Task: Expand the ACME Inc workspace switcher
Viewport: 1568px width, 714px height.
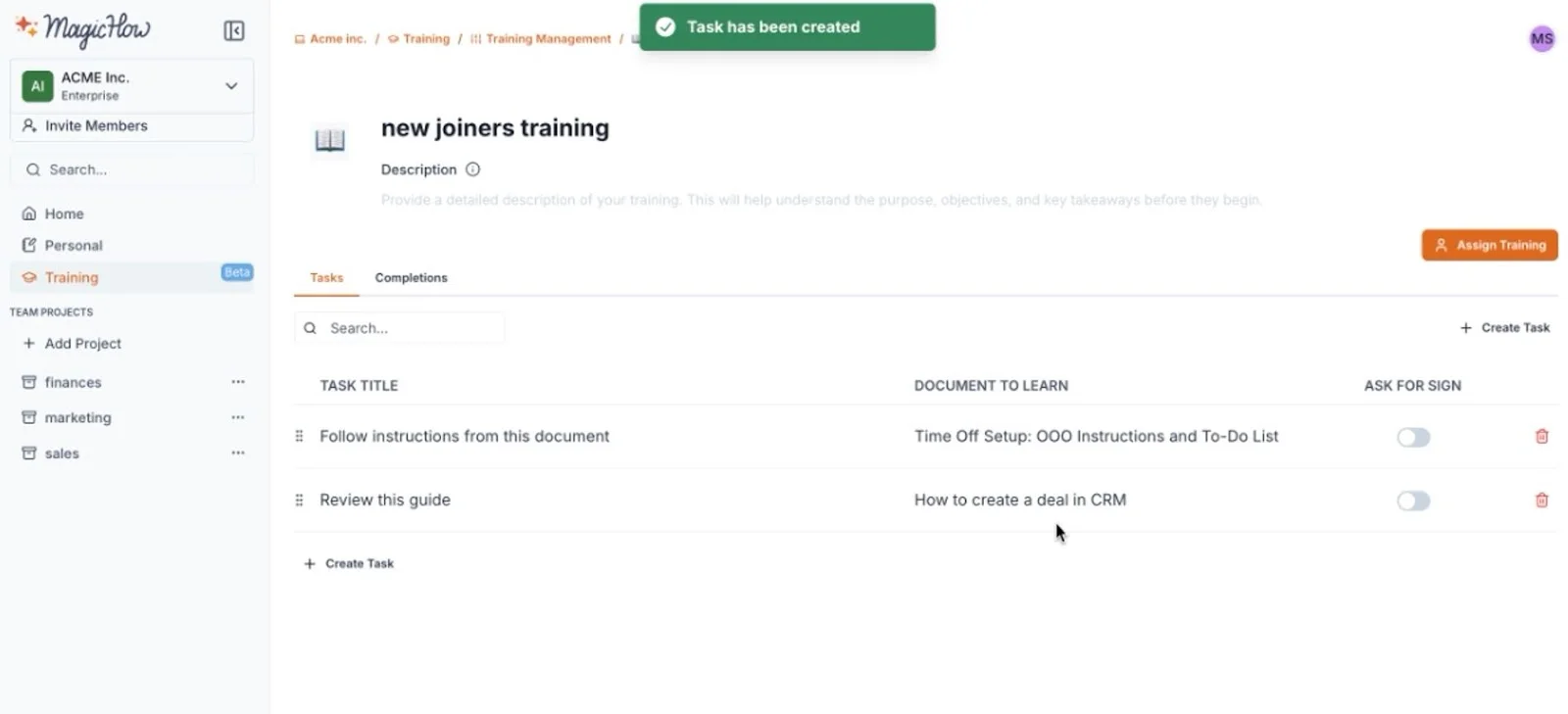Action: (x=231, y=86)
